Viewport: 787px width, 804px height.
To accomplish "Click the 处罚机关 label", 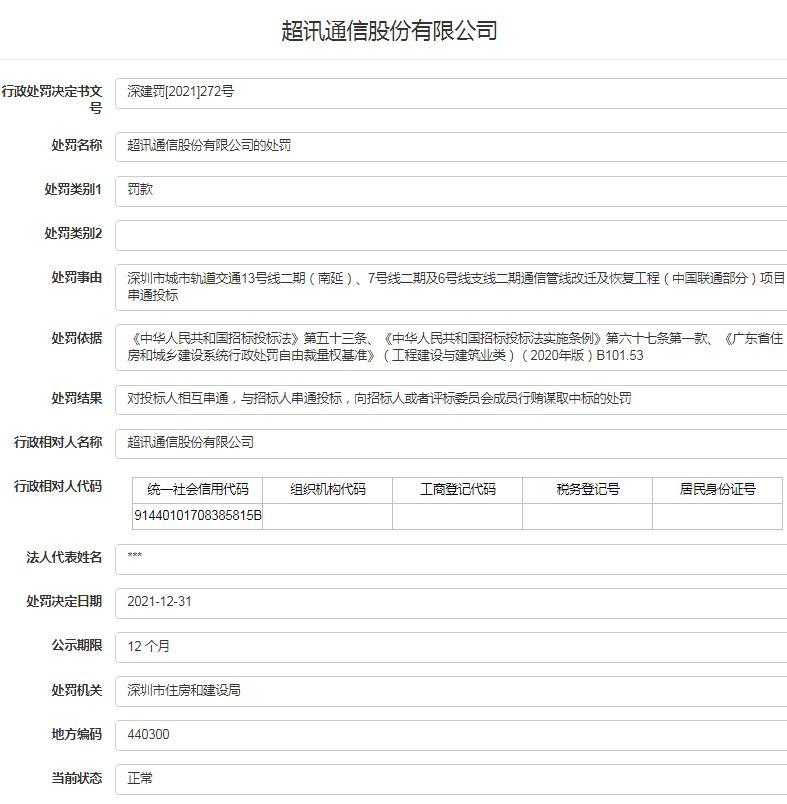I will tap(77, 691).
